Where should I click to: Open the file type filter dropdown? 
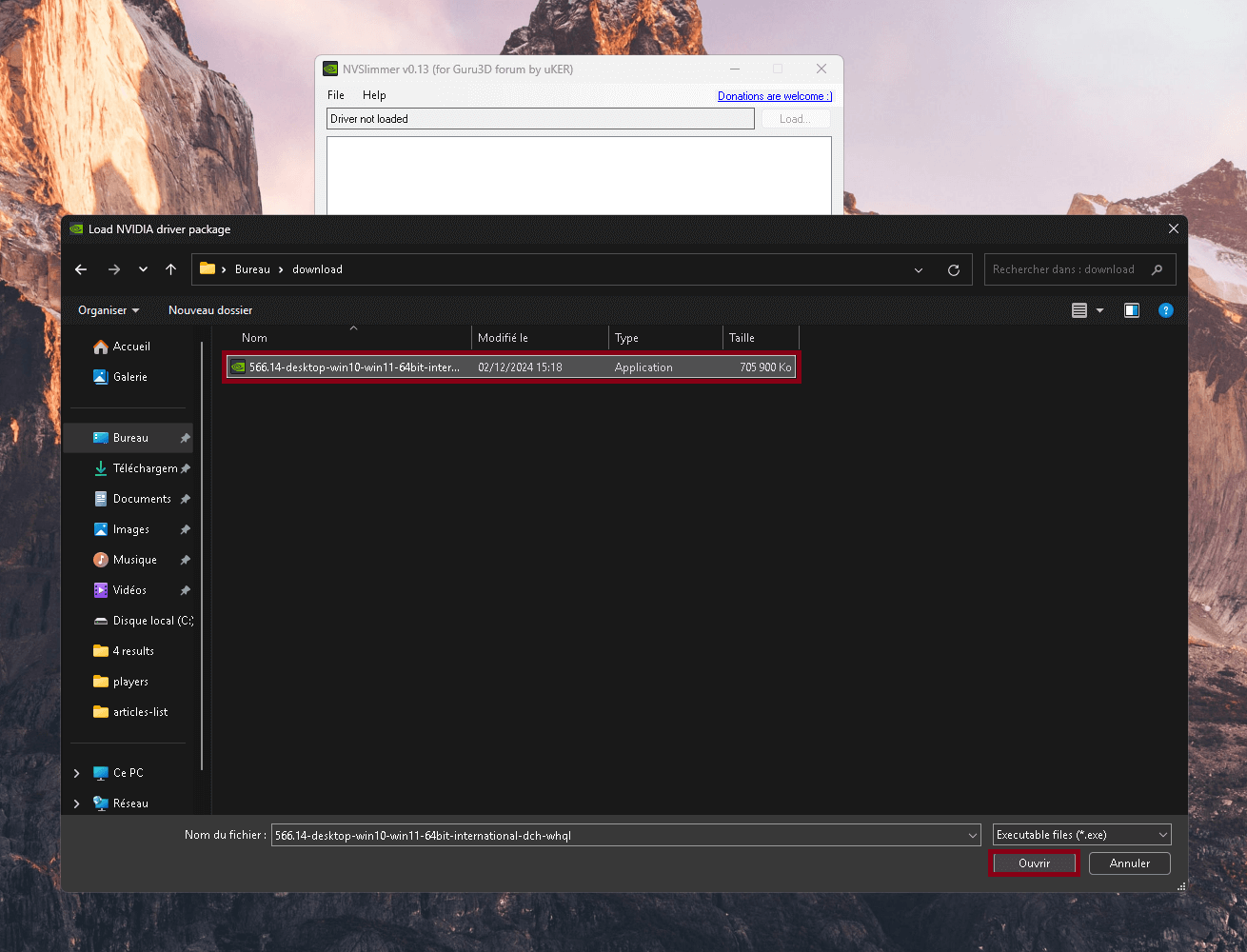[1081, 835]
